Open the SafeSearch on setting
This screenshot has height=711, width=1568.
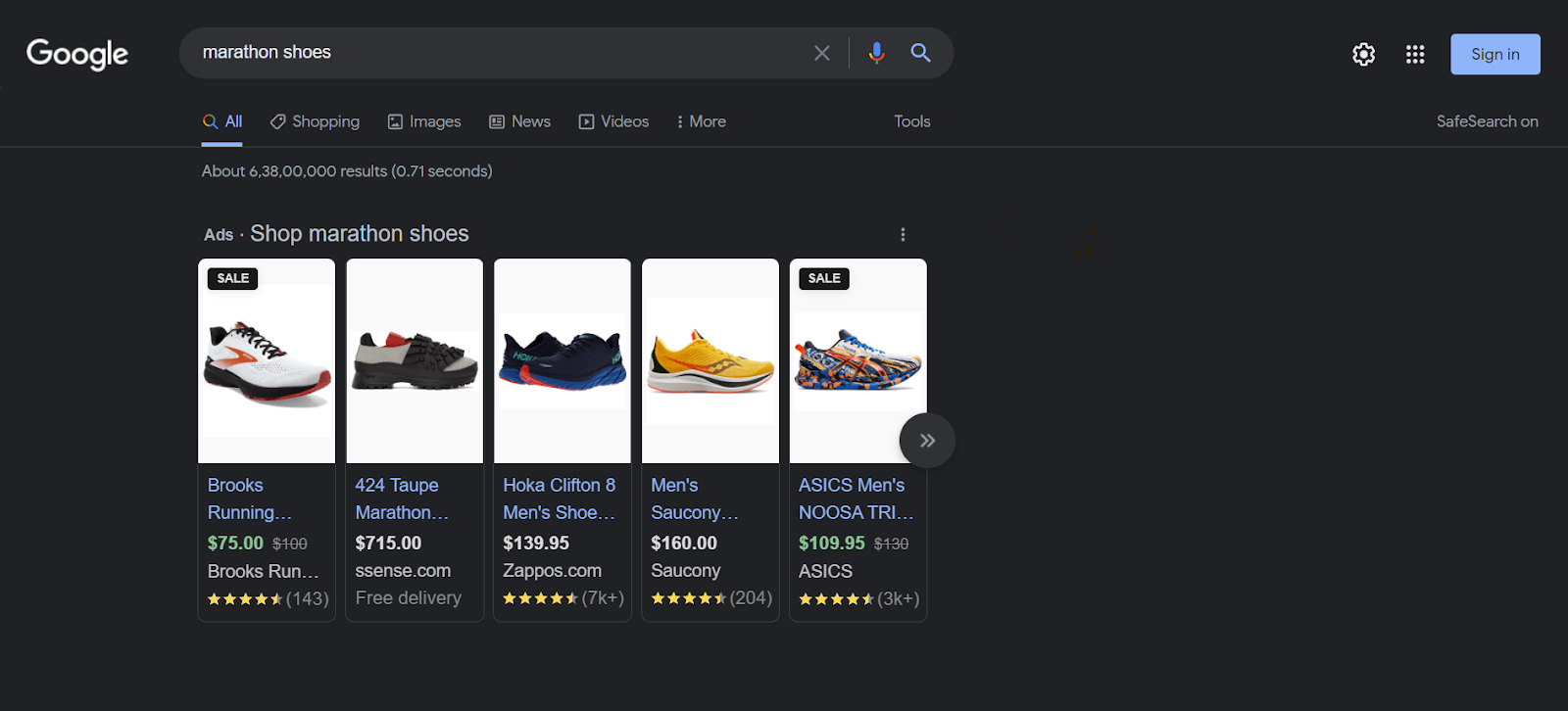pyautogui.click(x=1487, y=121)
